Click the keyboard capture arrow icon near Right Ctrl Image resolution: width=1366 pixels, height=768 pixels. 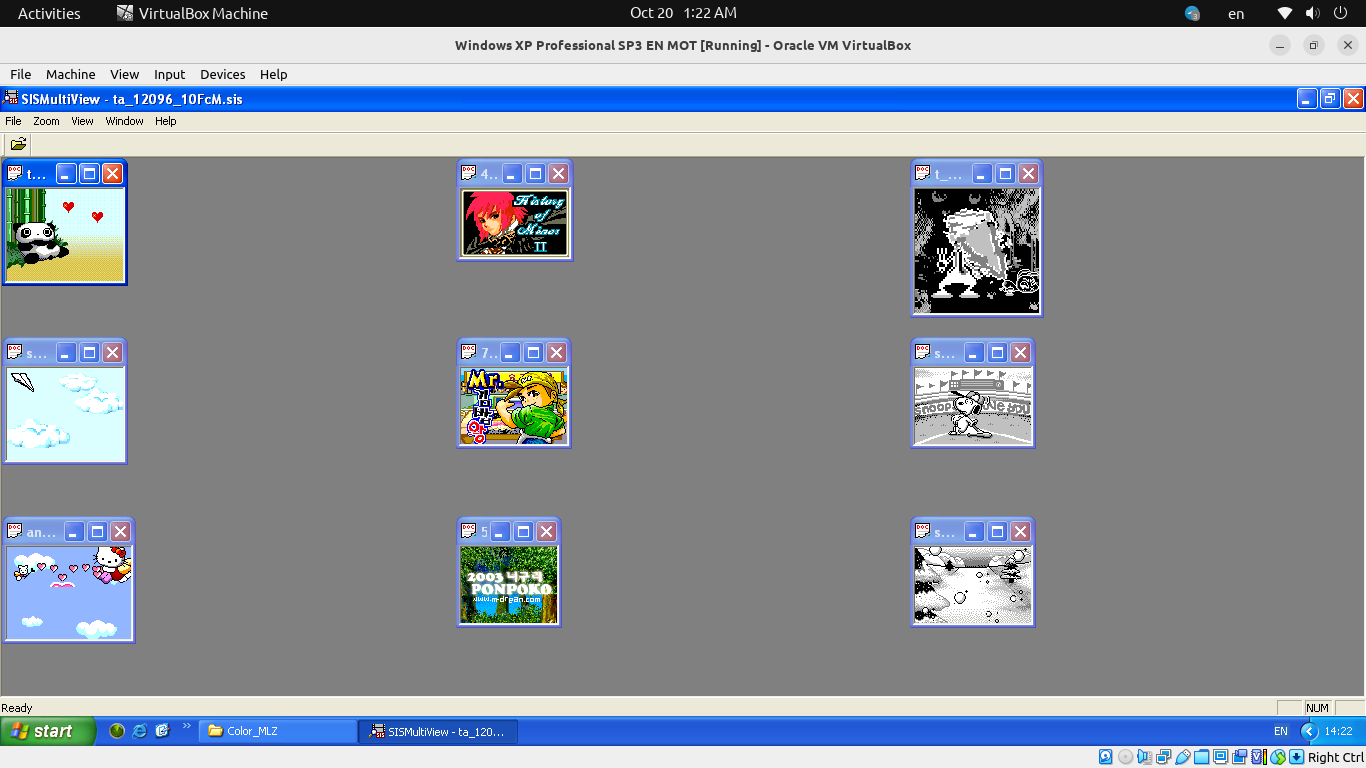tap(1297, 757)
